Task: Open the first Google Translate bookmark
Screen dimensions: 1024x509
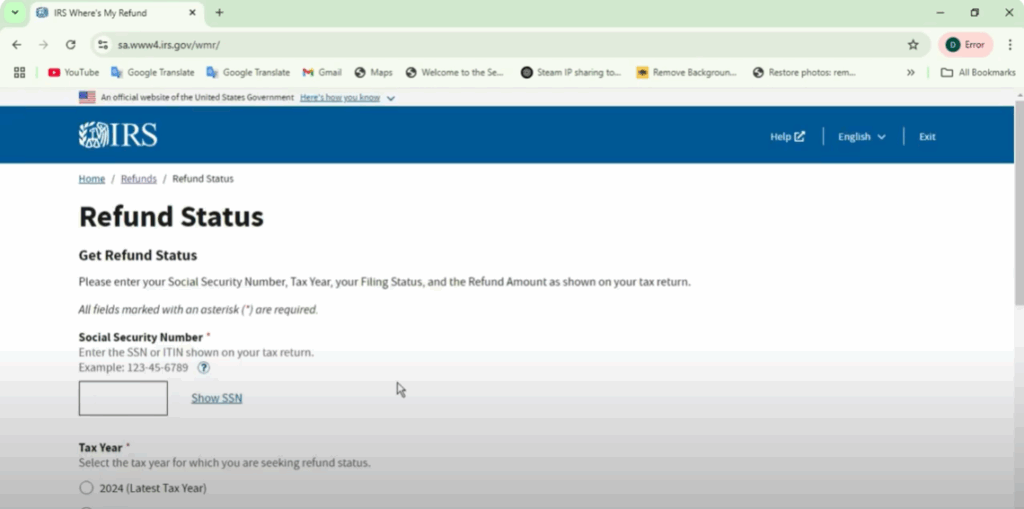Action: pos(153,73)
